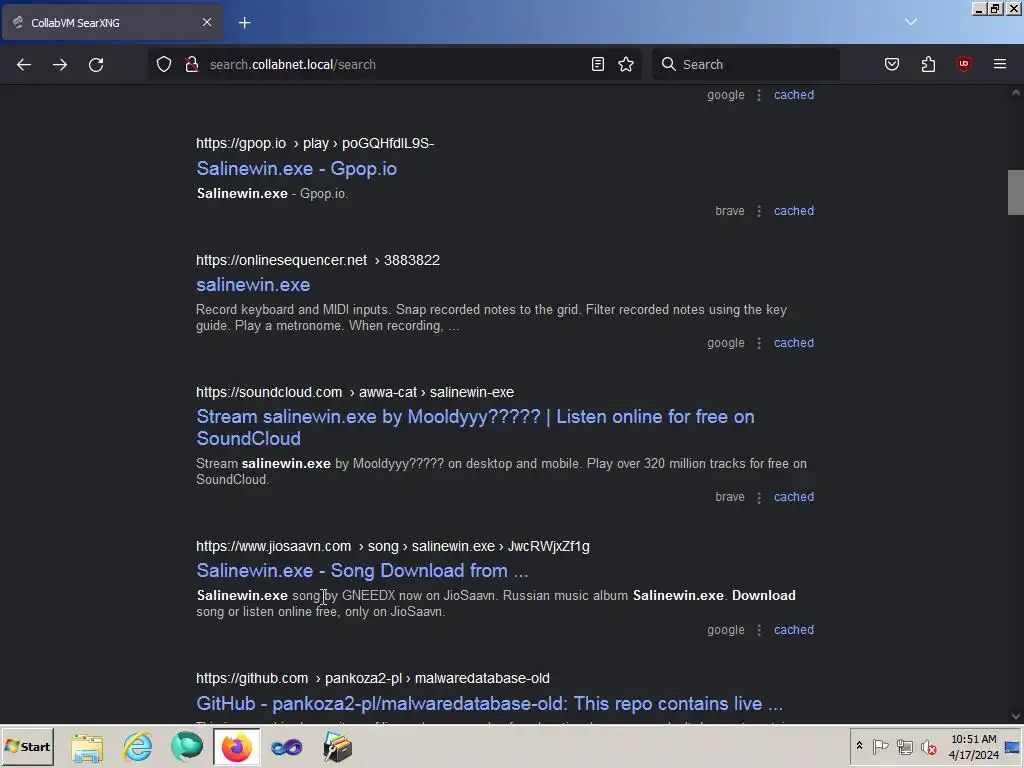1024x768 pixels.
Task: Click https://github.com URL text
Action: (252, 679)
